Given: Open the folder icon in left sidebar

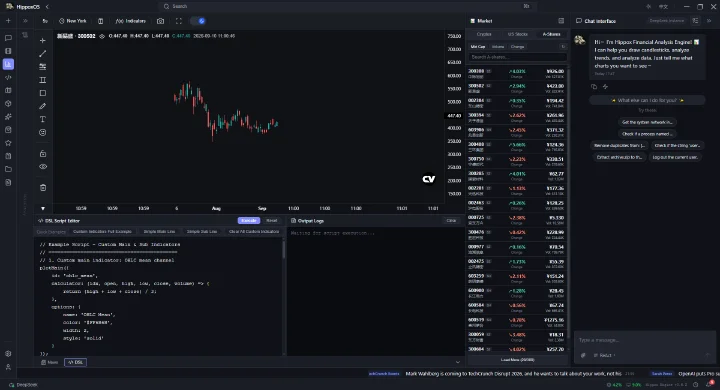Looking at the screenshot, I should click(8, 169).
